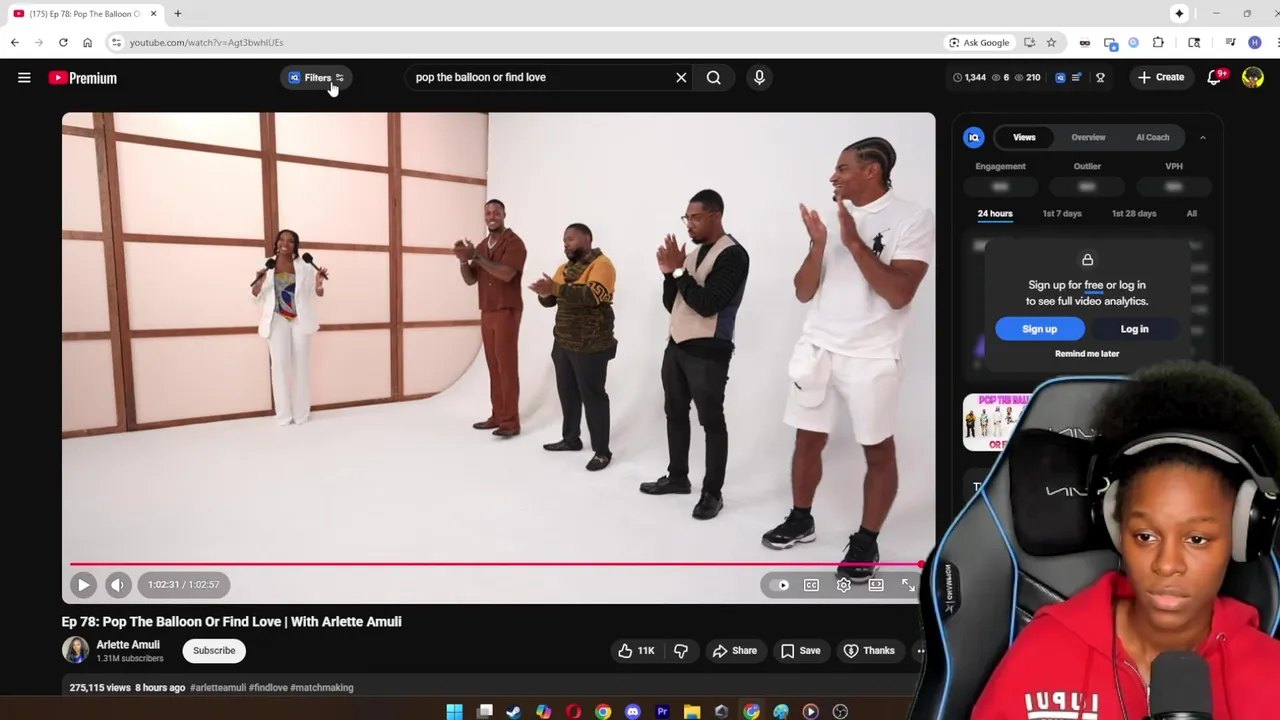Toggle closed captions CC

tap(811, 585)
